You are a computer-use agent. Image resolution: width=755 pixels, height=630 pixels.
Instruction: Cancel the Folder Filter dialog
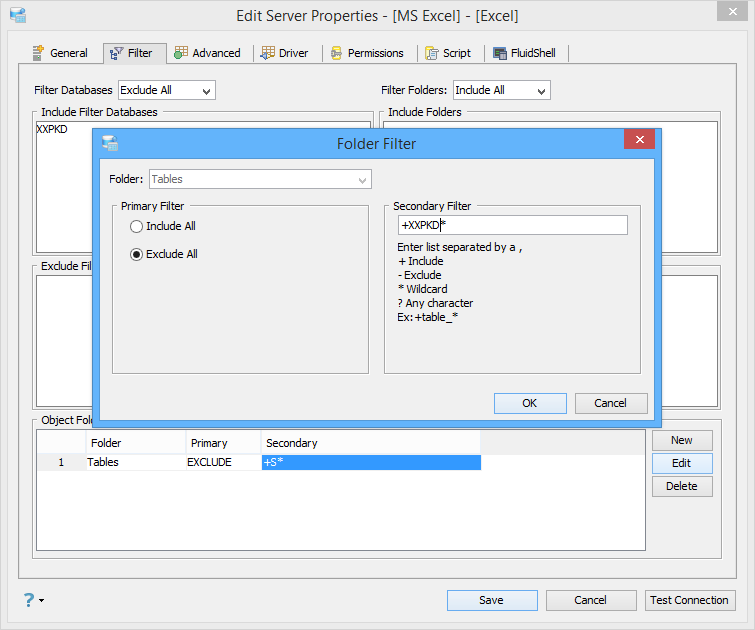tap(611, 403)
